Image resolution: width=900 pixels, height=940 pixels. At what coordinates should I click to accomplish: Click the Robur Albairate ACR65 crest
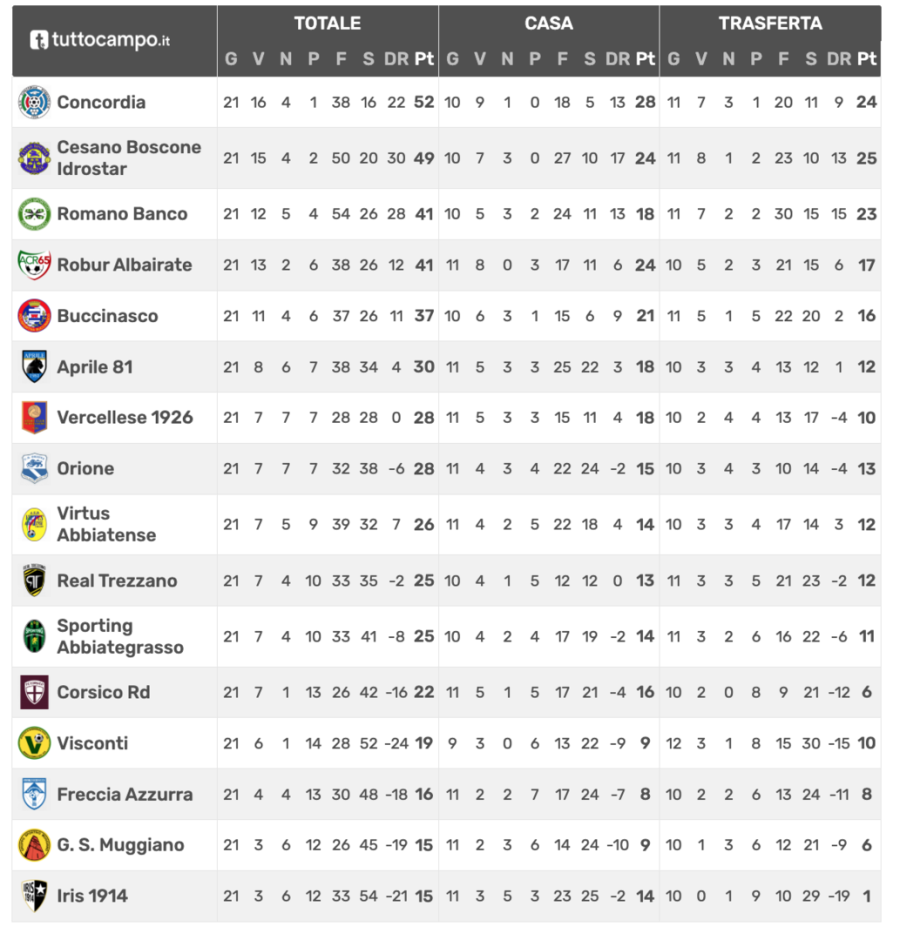click(x=34, y=265)
